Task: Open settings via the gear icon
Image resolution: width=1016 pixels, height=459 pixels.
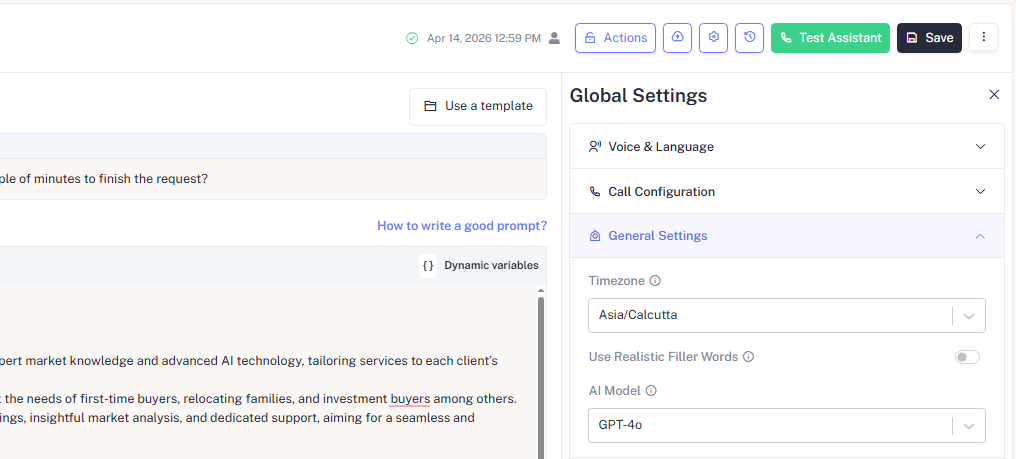Action: coord(713,38)
